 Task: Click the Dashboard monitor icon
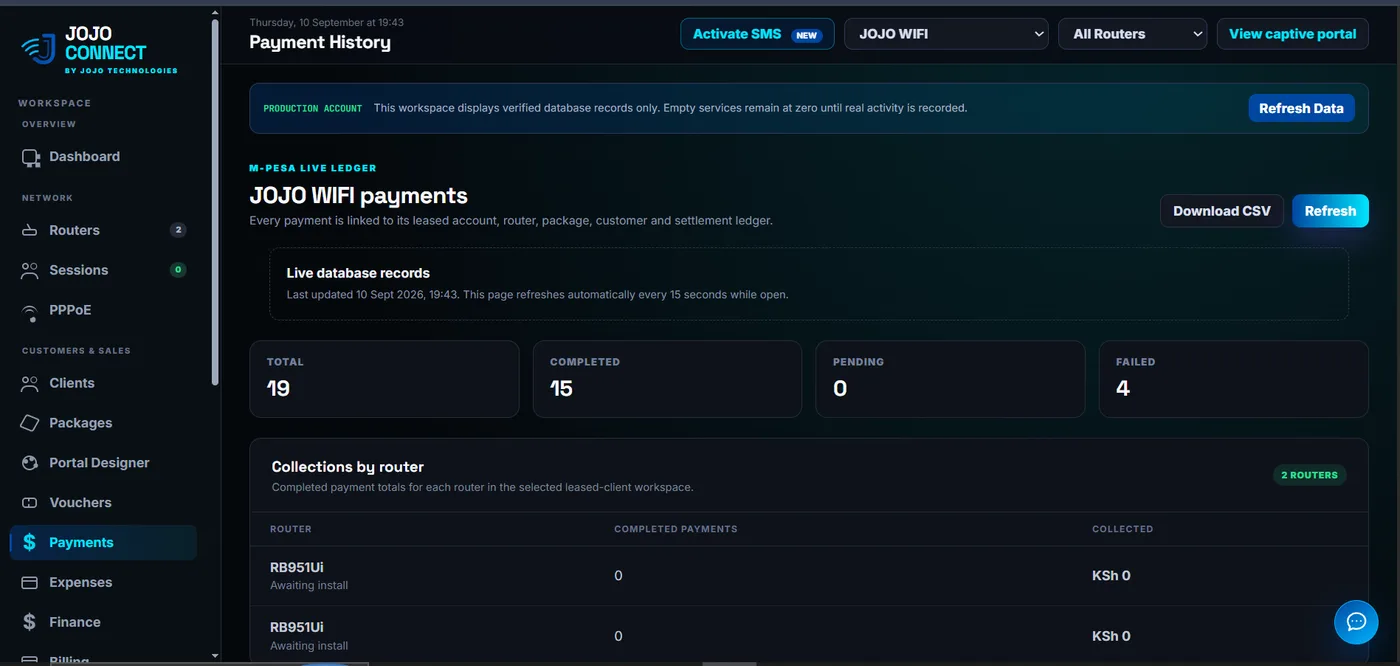(30, 157)
